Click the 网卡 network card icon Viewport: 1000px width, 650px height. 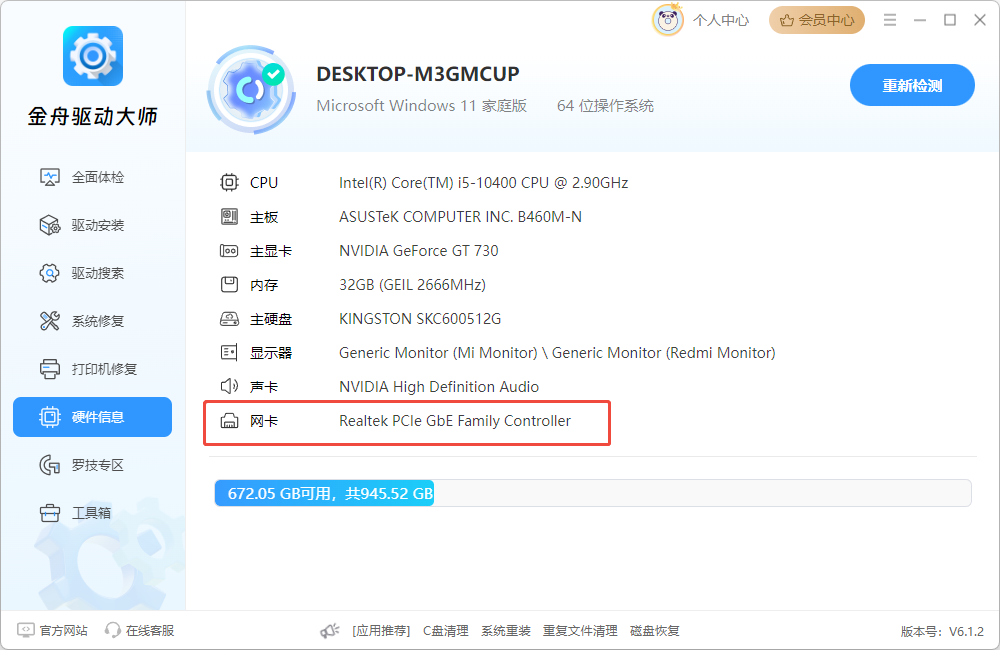229,421
